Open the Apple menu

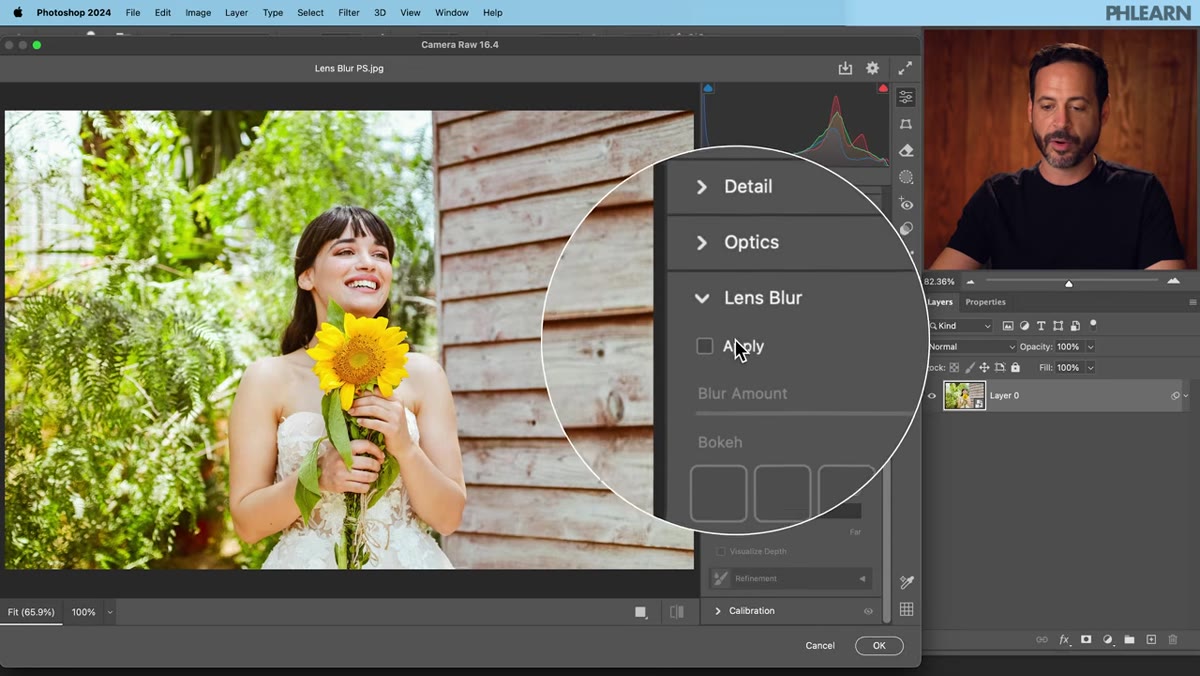coord(17,13)
